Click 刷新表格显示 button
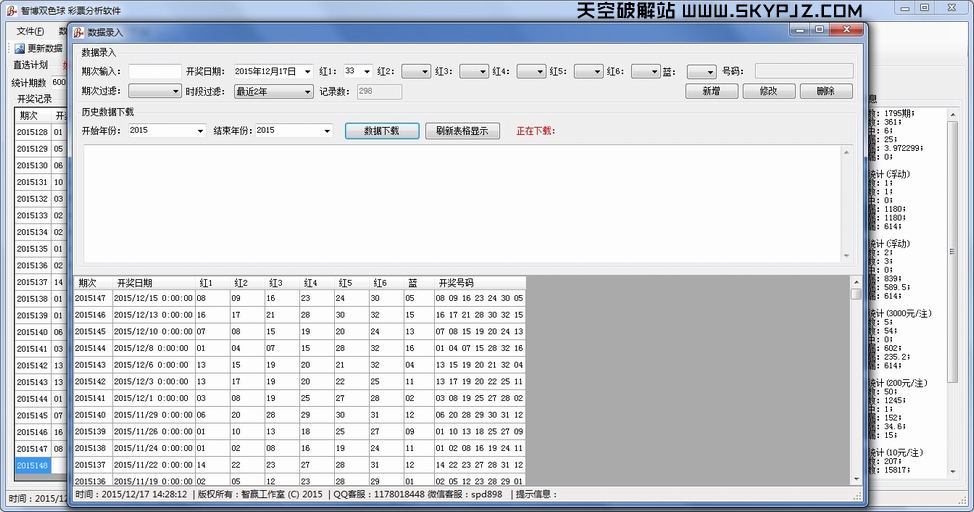 coord(462,131)
